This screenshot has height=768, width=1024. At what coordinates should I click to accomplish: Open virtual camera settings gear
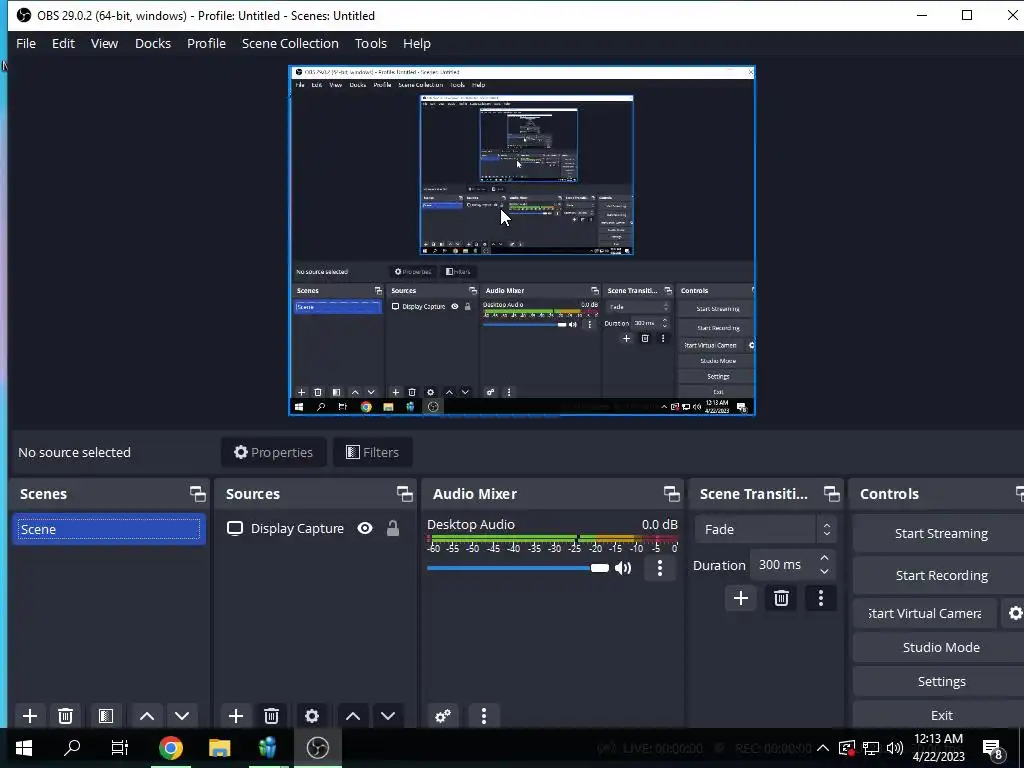[1015, 613]
